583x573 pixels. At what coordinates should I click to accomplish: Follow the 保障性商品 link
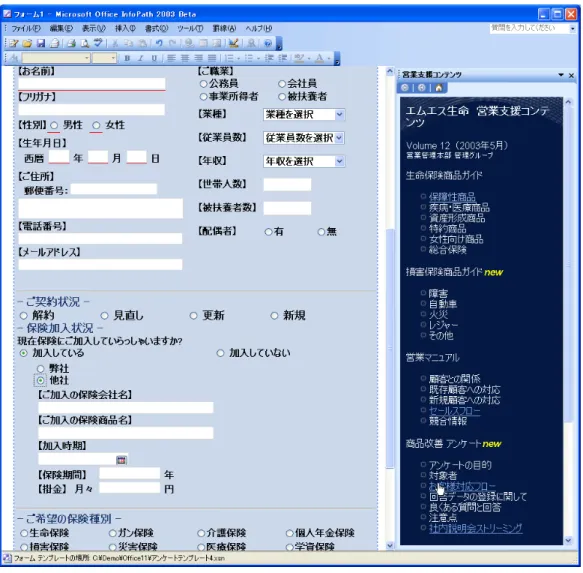(452, 197)
